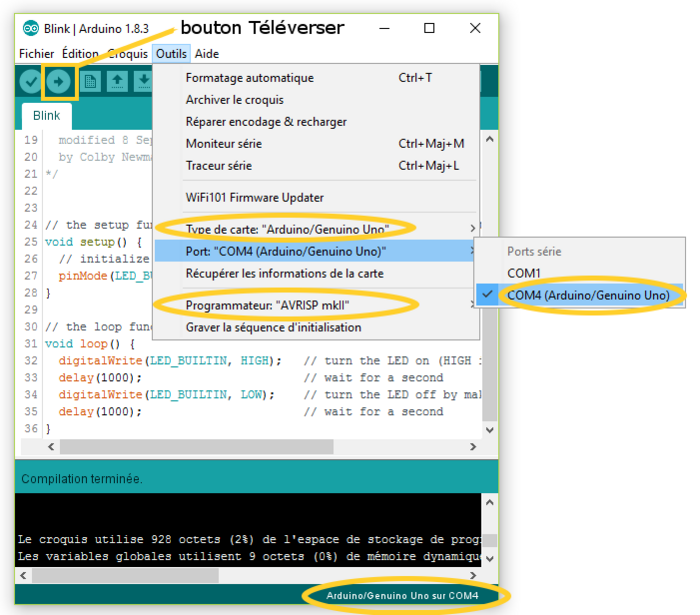Viewport: 700px width, 615px height.
Task: Click the editor horizontal scrollbar thumb
Action: 197,447
